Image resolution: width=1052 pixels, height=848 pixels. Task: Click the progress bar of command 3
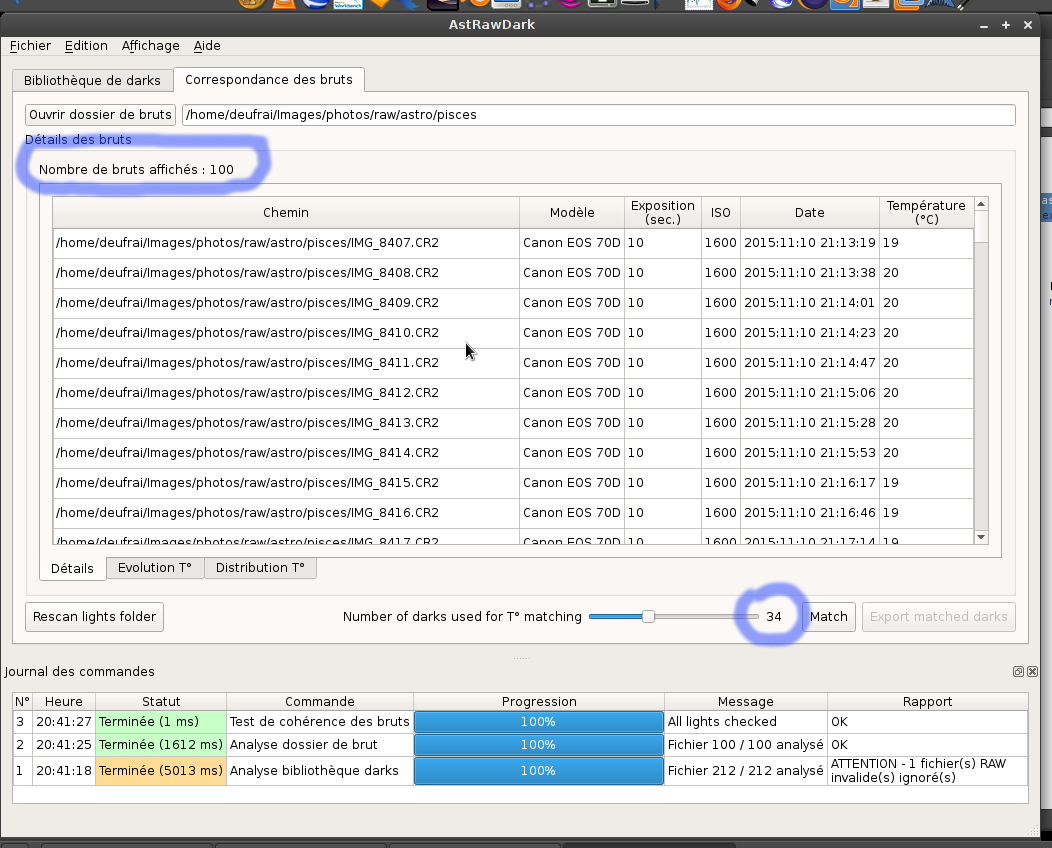(539, 722)
